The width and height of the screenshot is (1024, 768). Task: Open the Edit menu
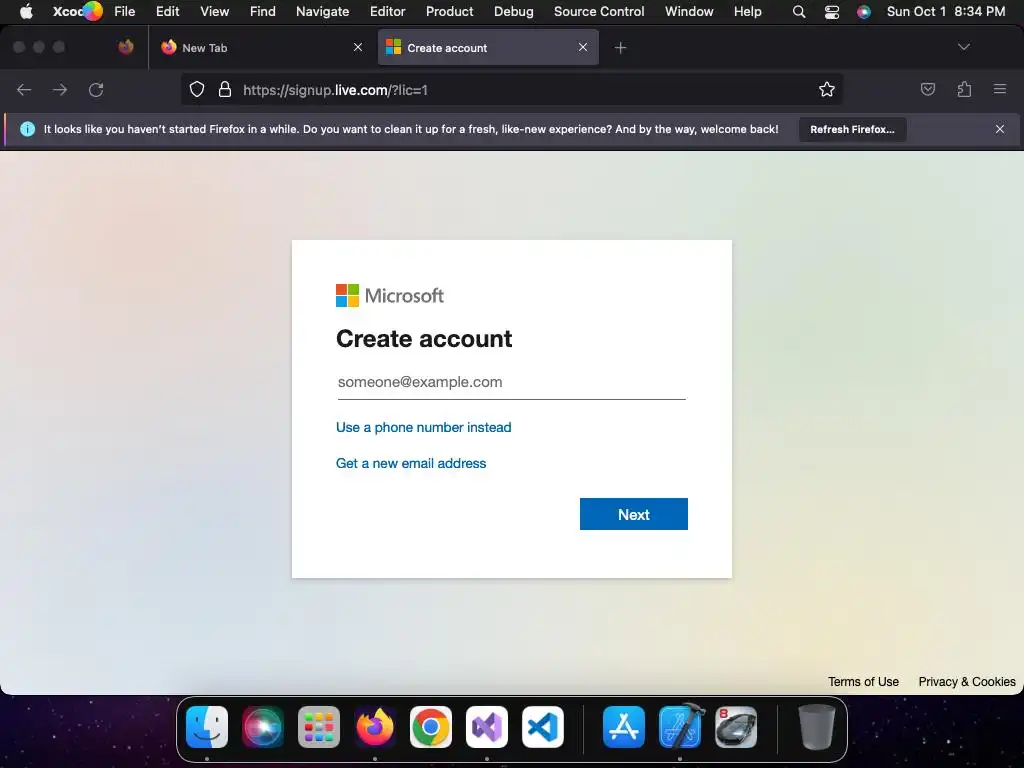[167, 11]
